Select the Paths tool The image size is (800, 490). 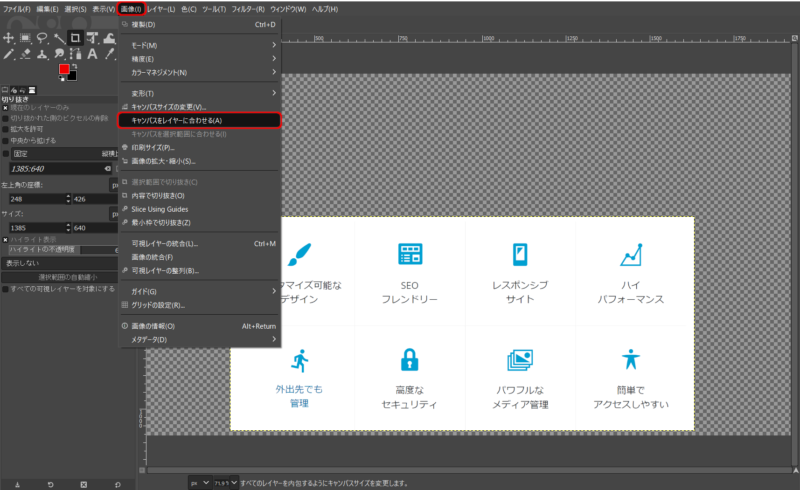click(x=76, y=54)
